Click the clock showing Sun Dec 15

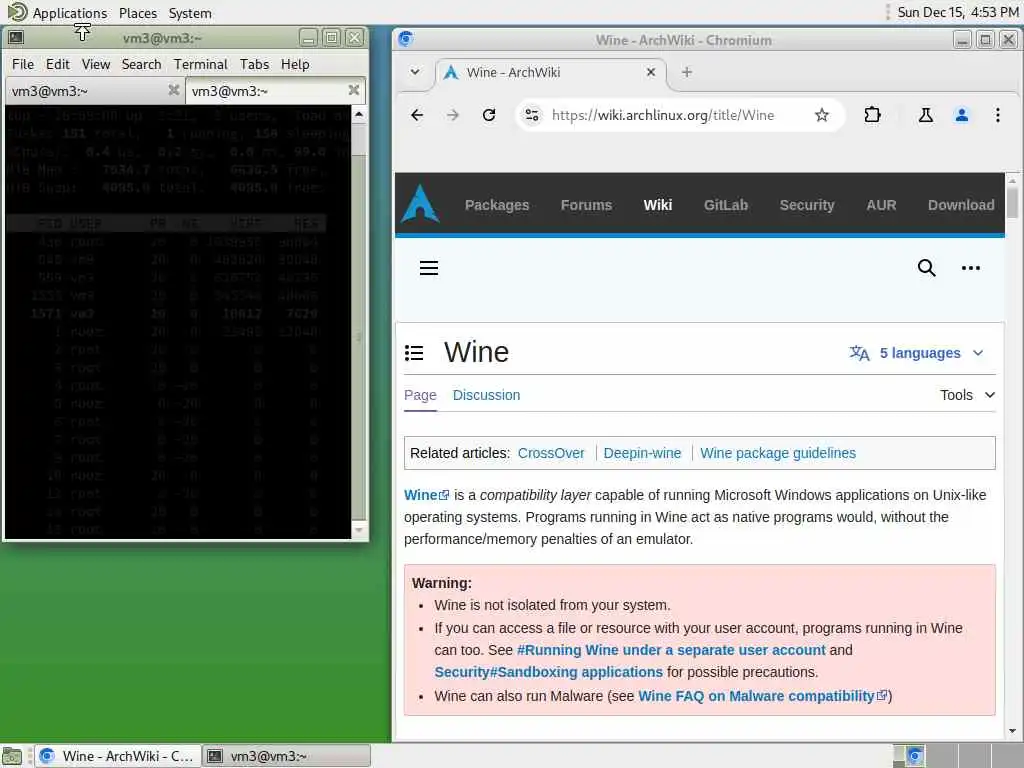coord(957,12)
